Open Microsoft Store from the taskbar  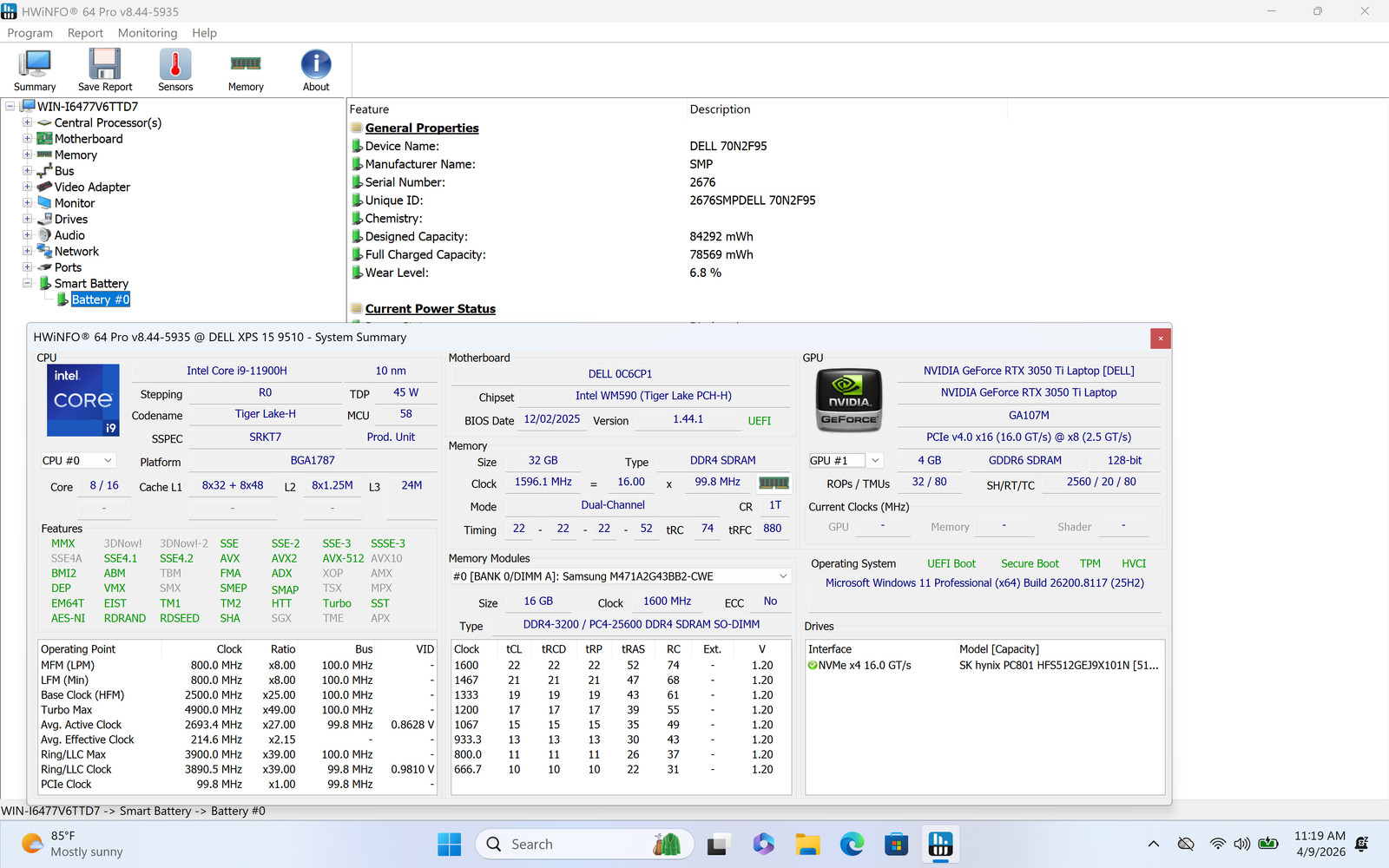point(897,844)
